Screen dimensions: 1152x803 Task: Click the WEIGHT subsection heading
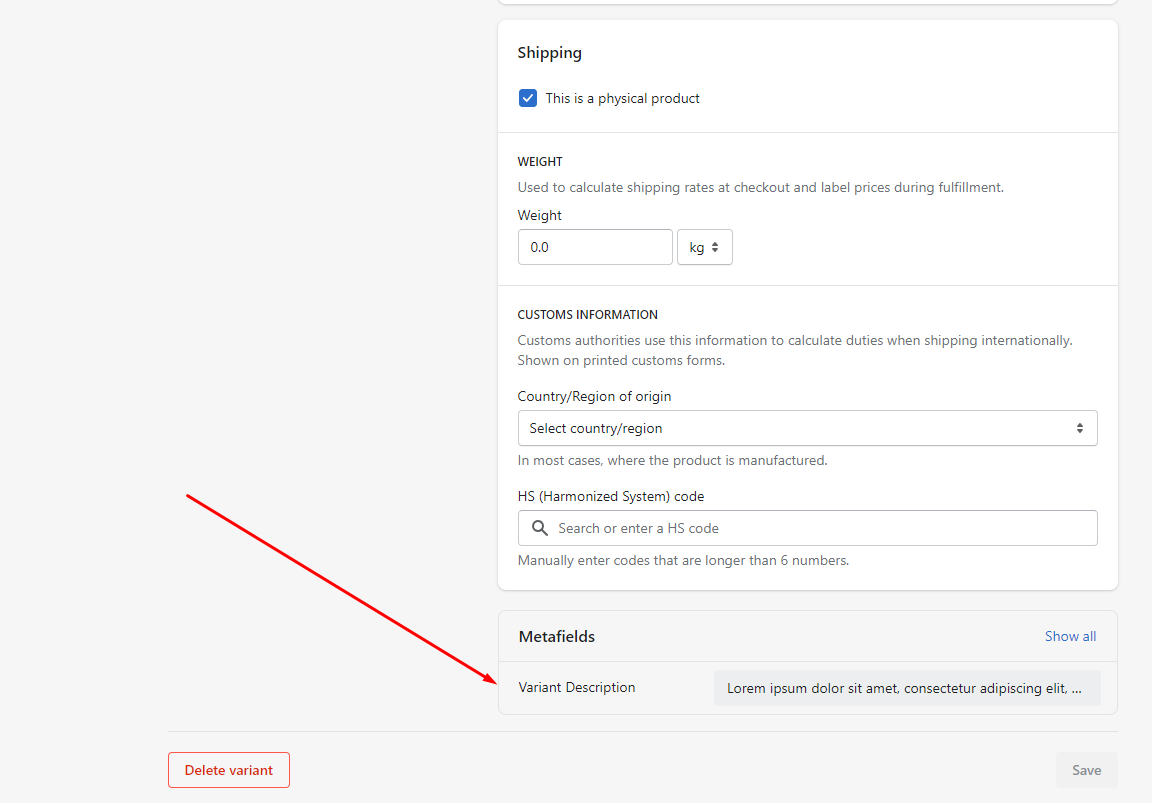540,161
